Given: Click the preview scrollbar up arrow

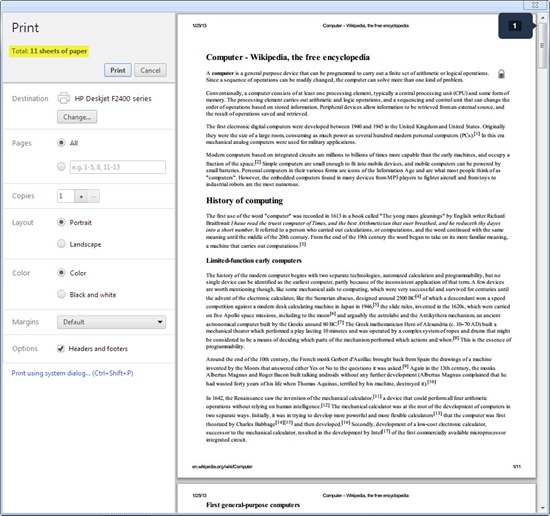Looking at the screenshot, I should [x=543, y=17].
